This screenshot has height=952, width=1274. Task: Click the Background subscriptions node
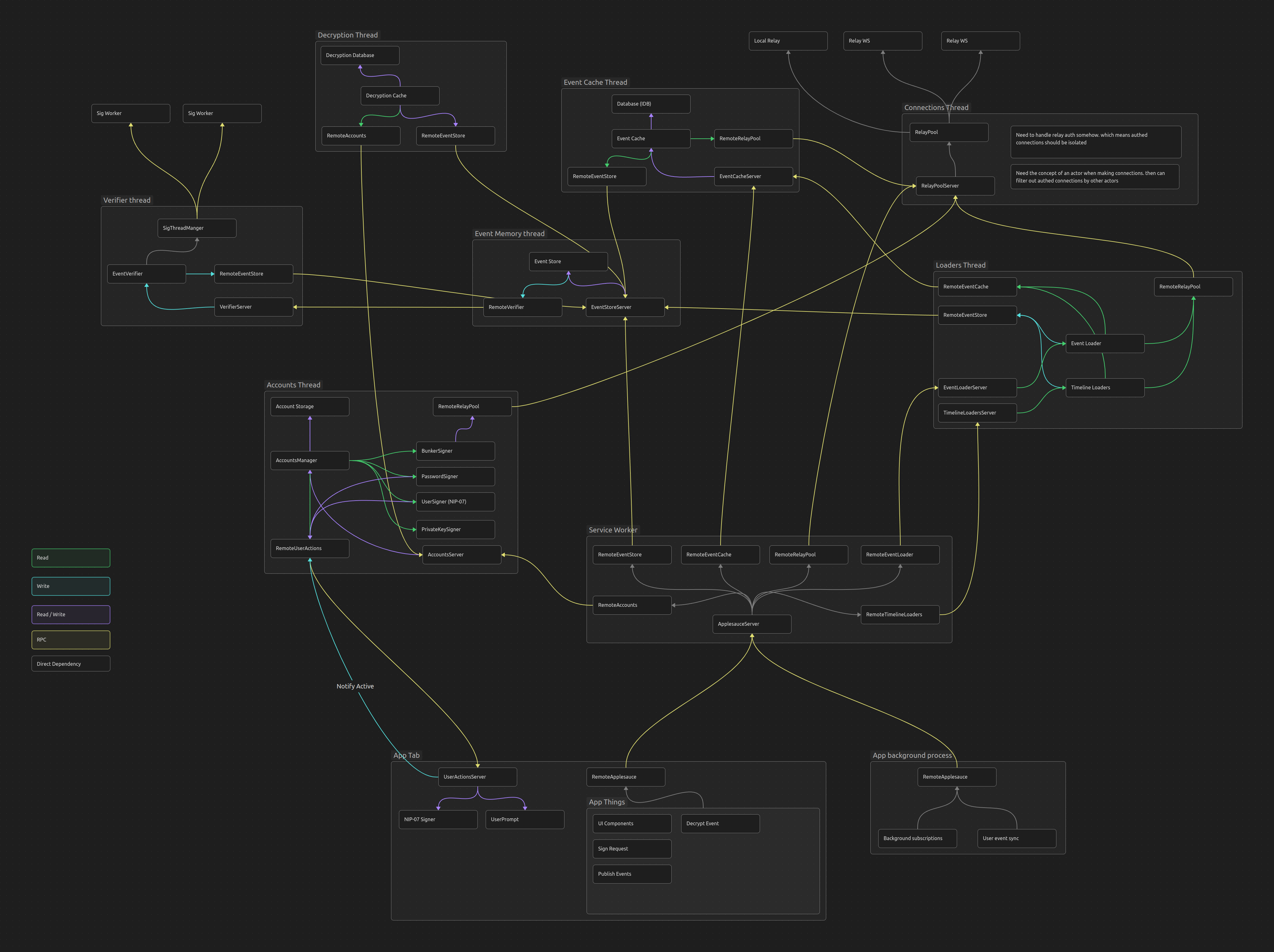coord(917,838)
